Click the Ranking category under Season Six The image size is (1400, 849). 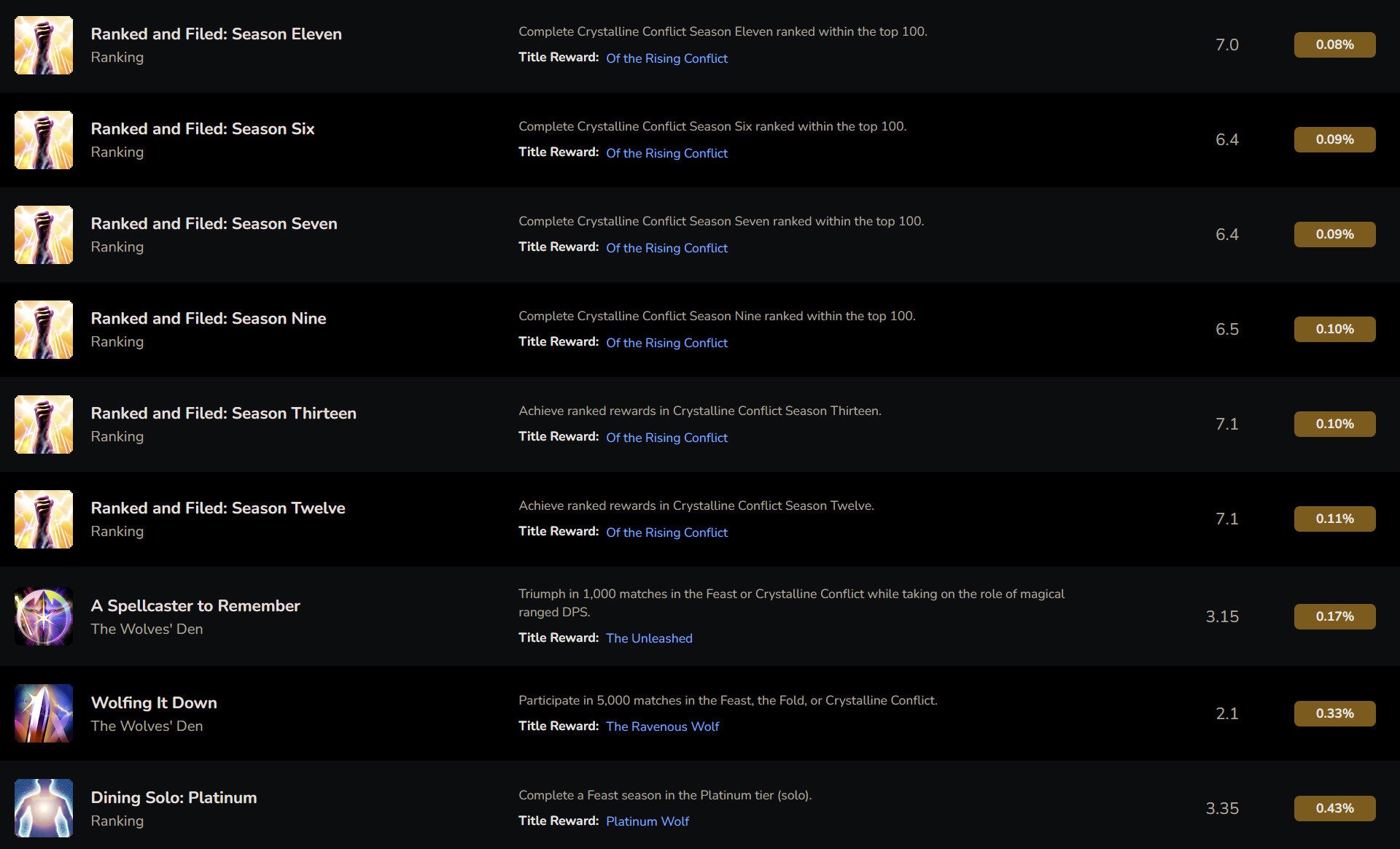click(117, 152)
